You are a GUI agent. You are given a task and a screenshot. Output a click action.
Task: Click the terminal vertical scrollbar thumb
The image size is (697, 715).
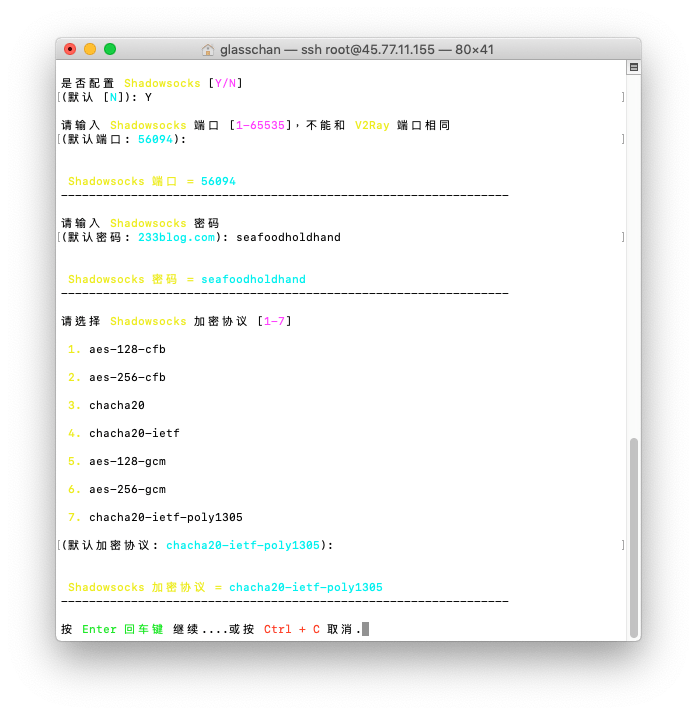(634, 538)
